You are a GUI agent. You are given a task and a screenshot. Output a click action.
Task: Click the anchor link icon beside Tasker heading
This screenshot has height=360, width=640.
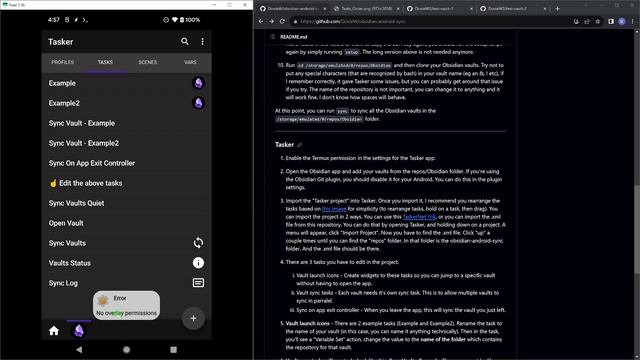pyautogui.click(x=300, y=145)
